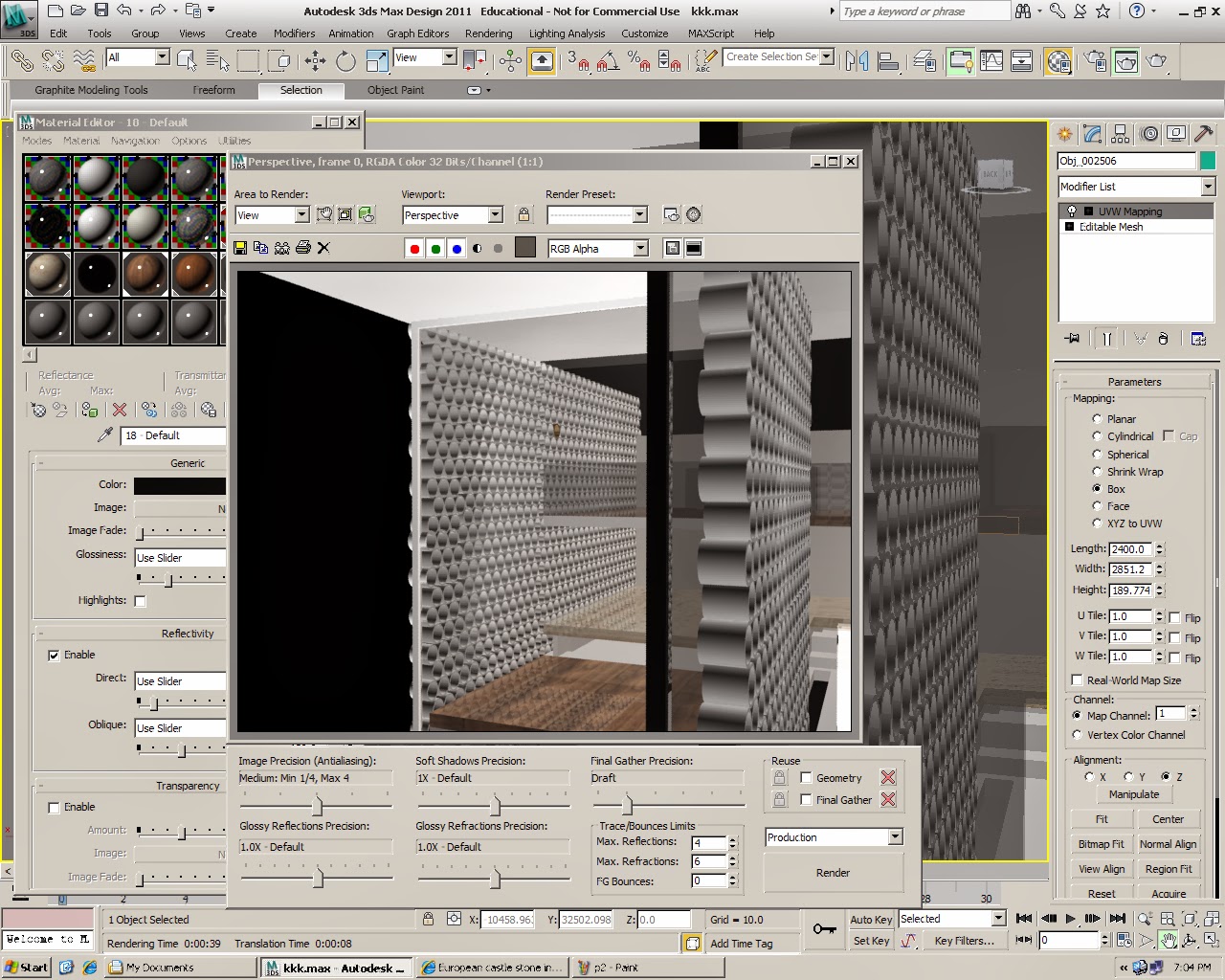The width and height of the screenshot is (1225, 980).
Task: Toggle the Percent Snap icon
Action: [638, 61]
